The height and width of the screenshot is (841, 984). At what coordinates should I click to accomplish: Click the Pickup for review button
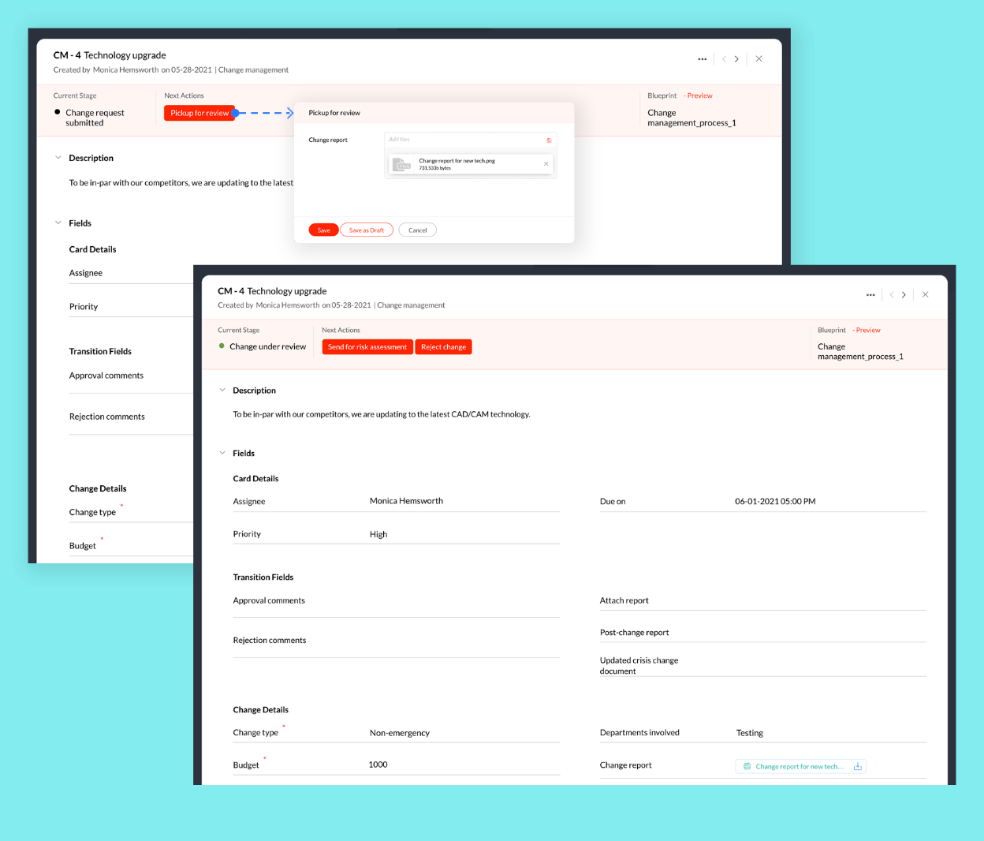click(x=199, y=113)
